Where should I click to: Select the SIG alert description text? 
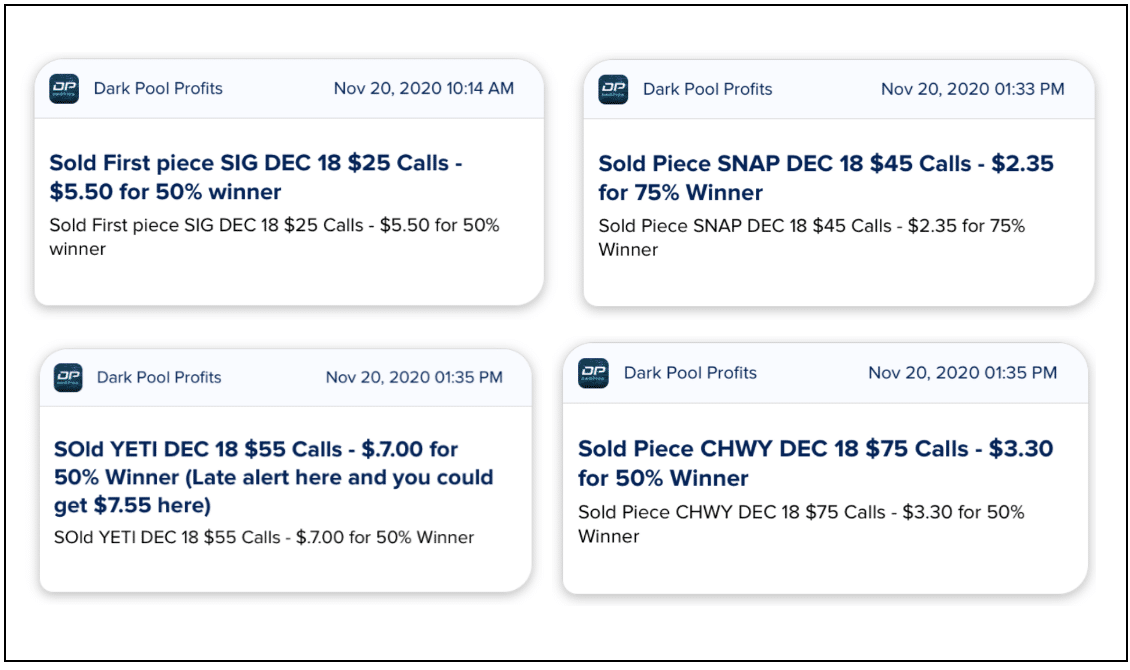tap(274, 237)
